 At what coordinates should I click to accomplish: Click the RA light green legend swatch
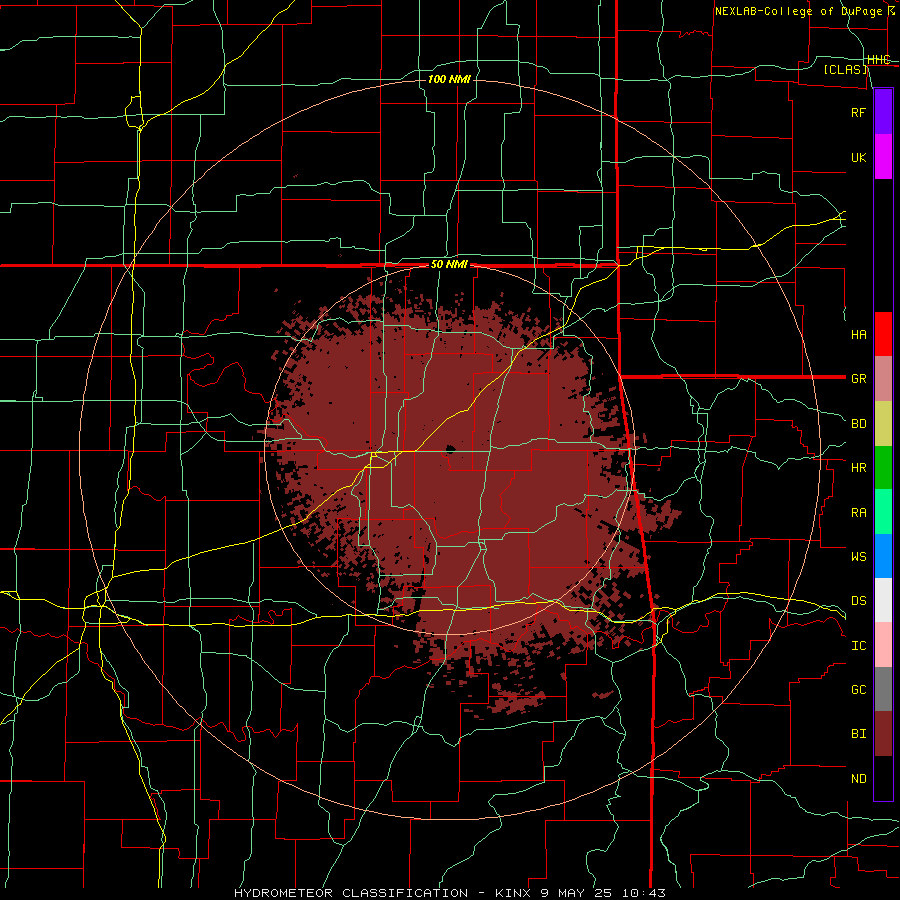883,512
